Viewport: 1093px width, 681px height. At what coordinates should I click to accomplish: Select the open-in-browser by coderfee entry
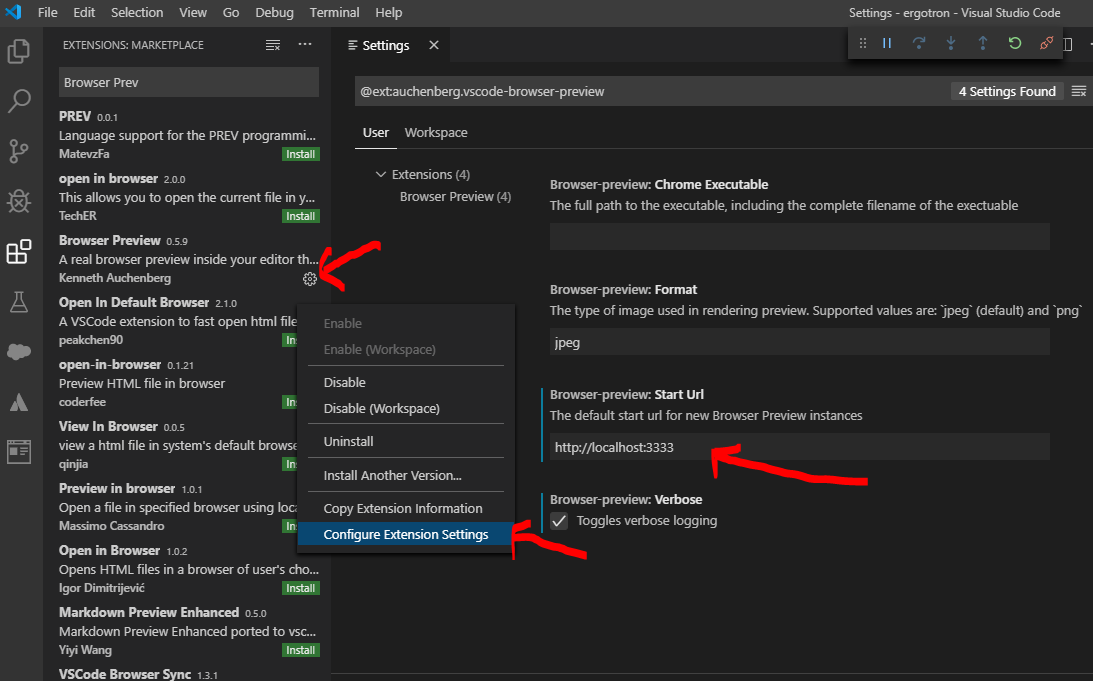coord(170,383)
